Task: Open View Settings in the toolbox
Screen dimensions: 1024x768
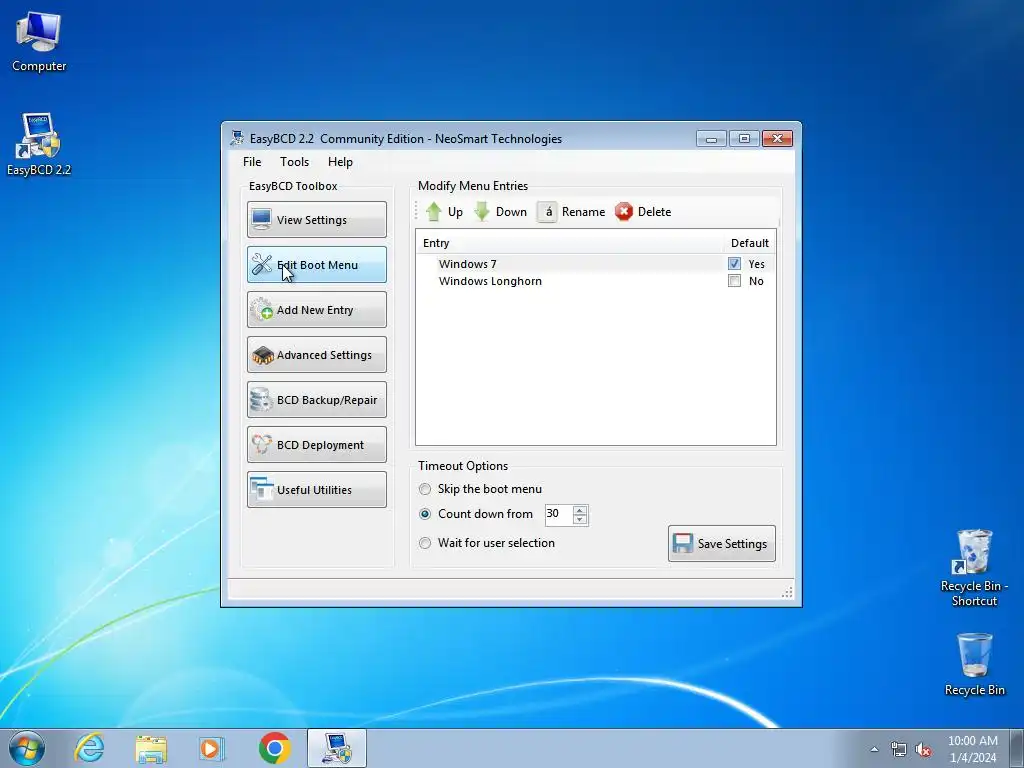Action: [x=317, y=219]
